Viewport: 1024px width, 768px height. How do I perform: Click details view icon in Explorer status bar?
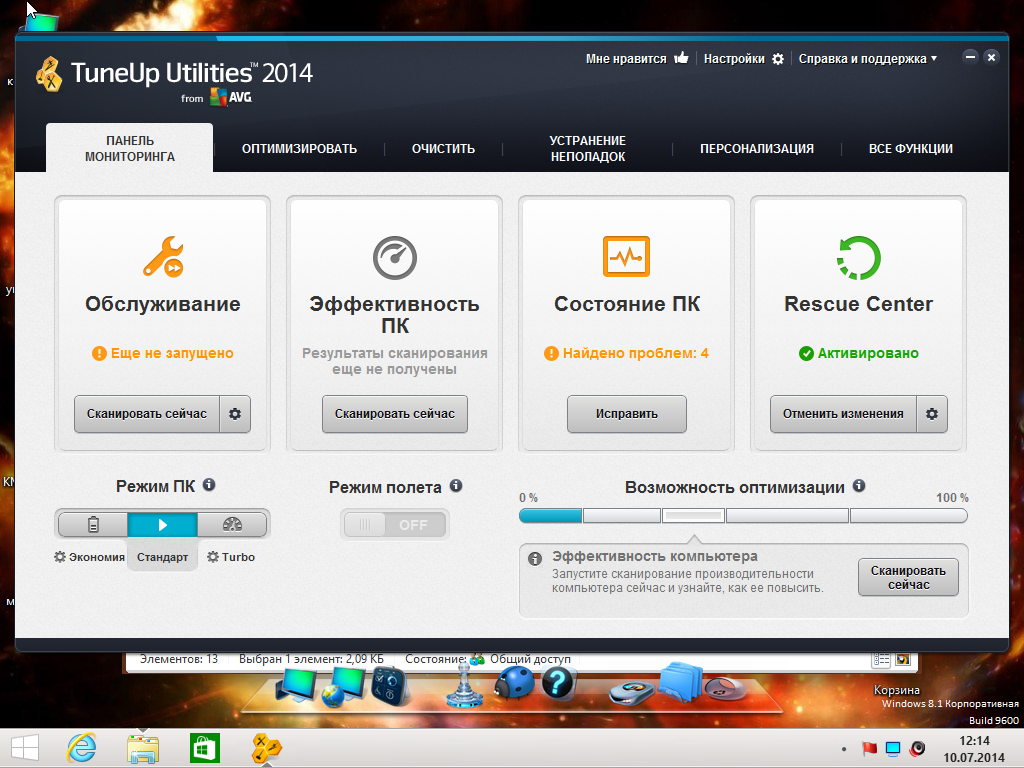pyautogui.click(x=881, y=660)
